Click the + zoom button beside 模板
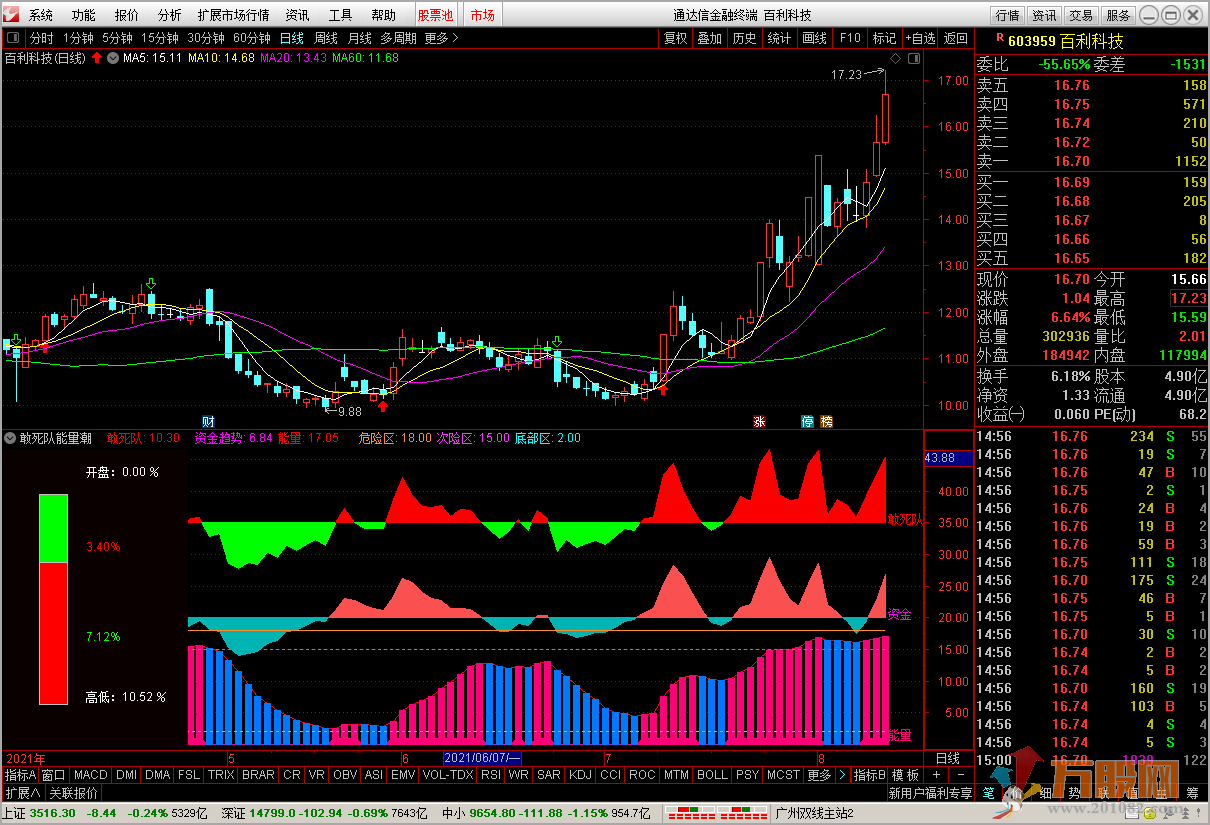 (936, 775)
